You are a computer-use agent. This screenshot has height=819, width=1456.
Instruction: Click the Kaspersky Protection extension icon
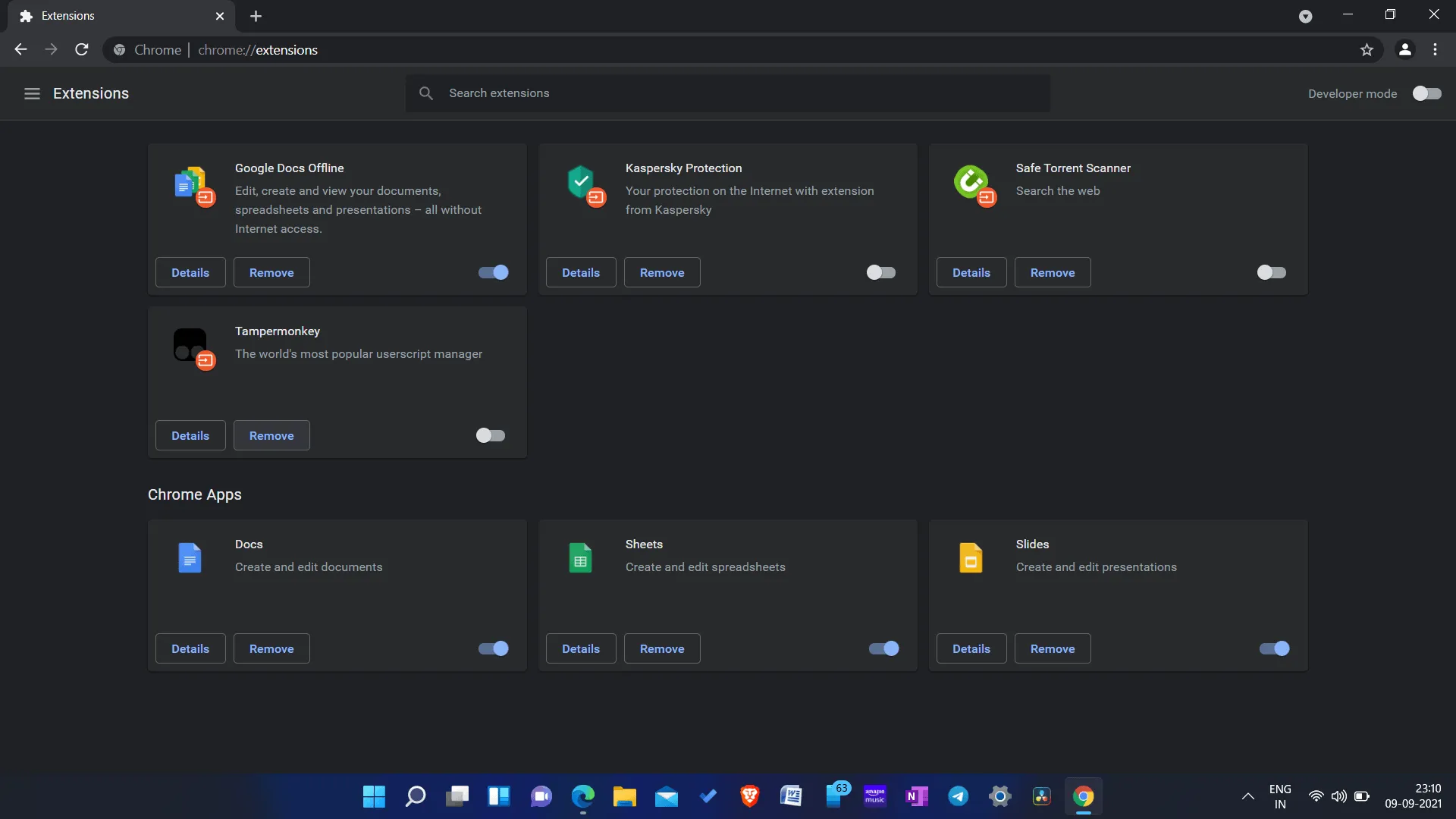tap(580, 184)
